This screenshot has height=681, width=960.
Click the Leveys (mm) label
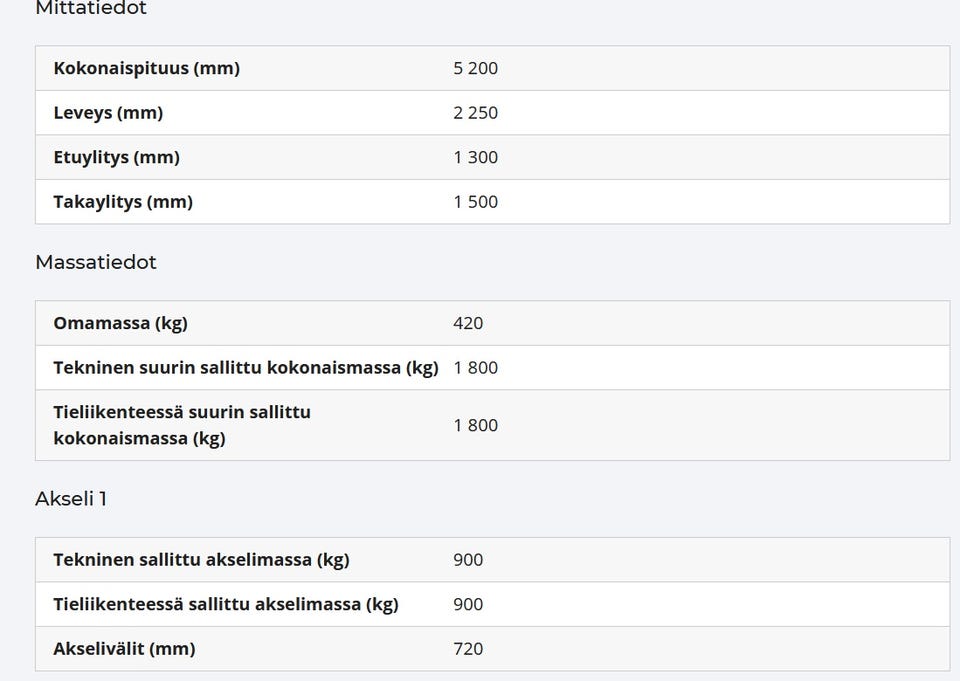click(x=108, y=113)
